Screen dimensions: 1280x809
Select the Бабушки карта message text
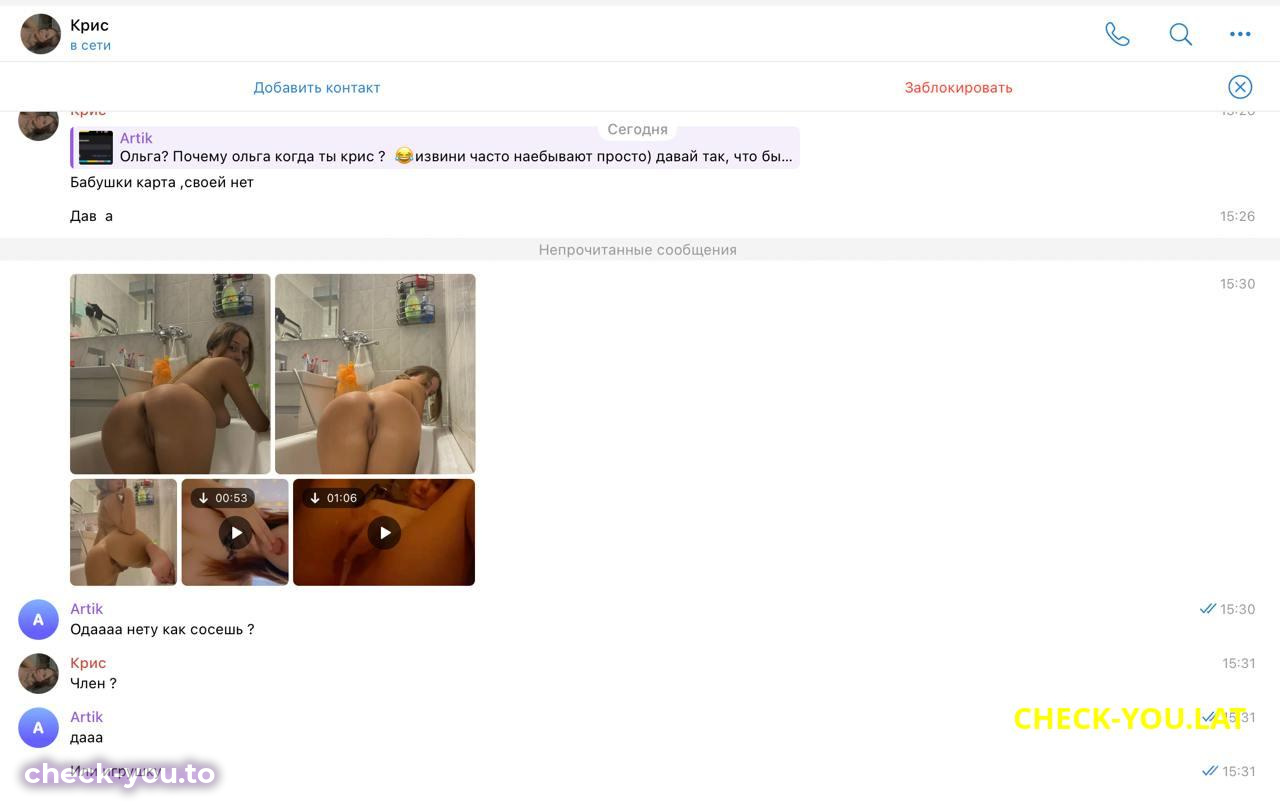tap(162, 182)
